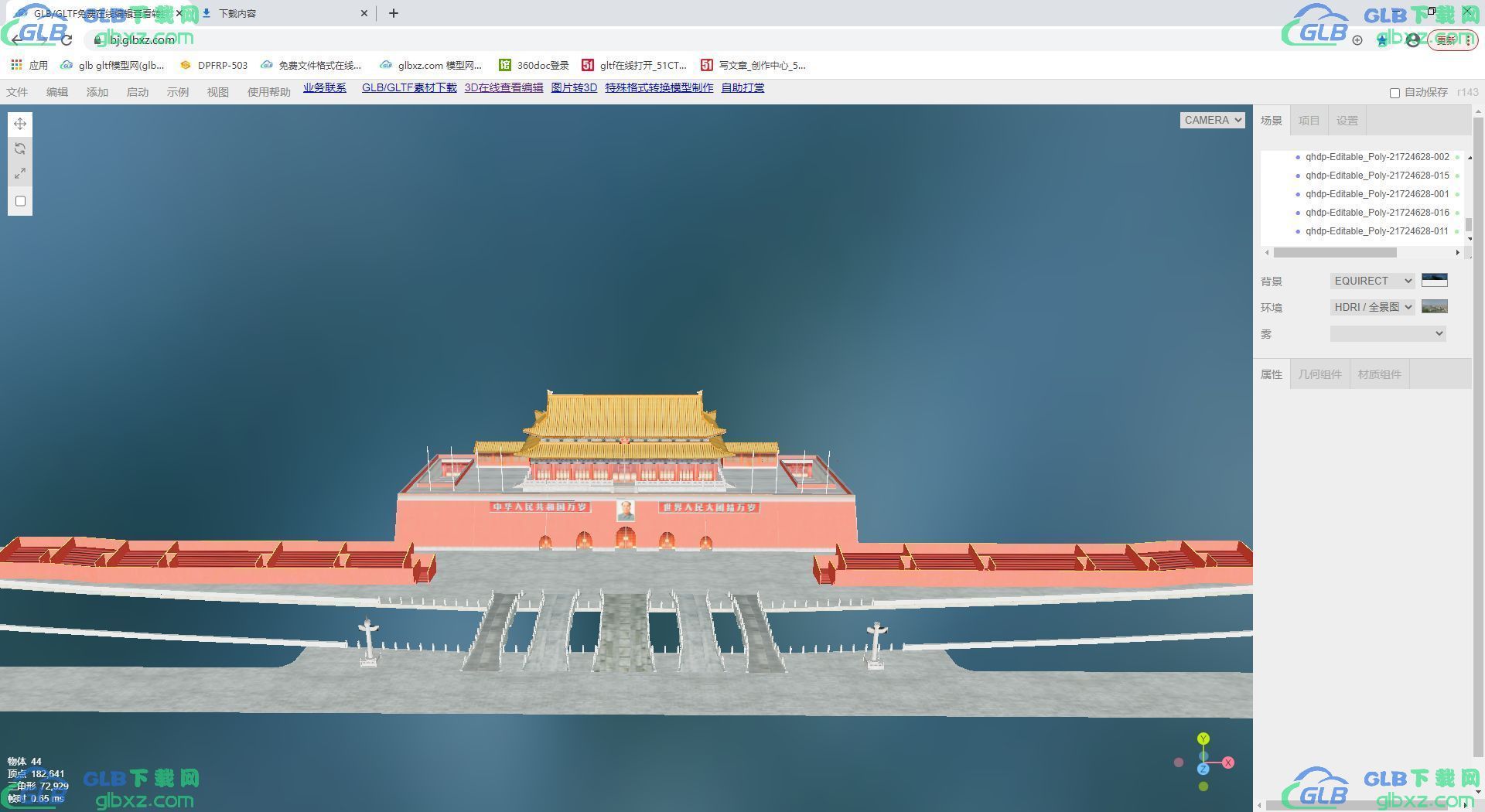Select qhdp-Editable_Poly-21724628-015 in scene tree
This screenshot has width=1485, height=812.
[x=1377, y=176]
